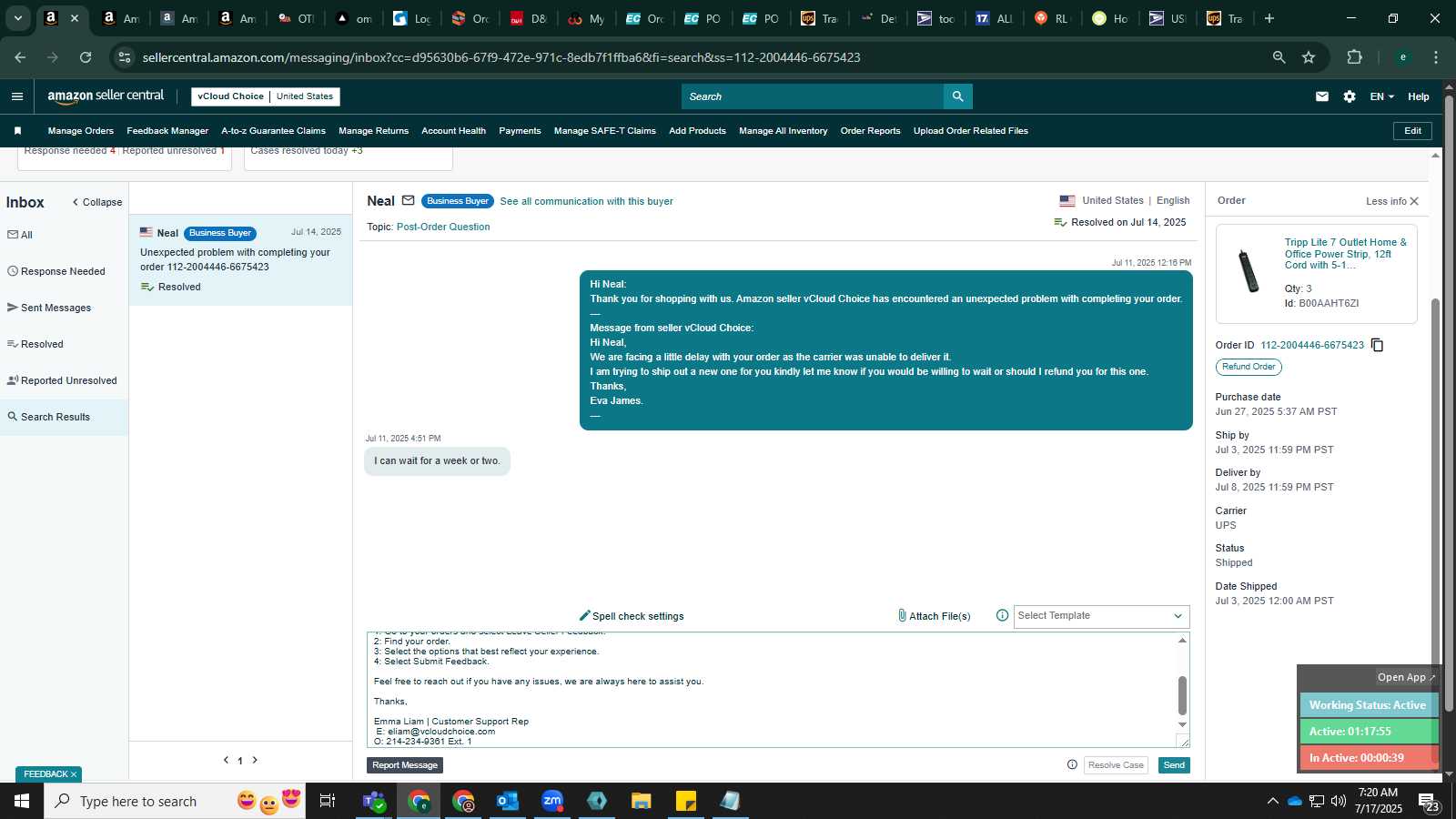Close the FEEDBACK tab
This screenshot has width=1456, height=819.
click(74, 774)
